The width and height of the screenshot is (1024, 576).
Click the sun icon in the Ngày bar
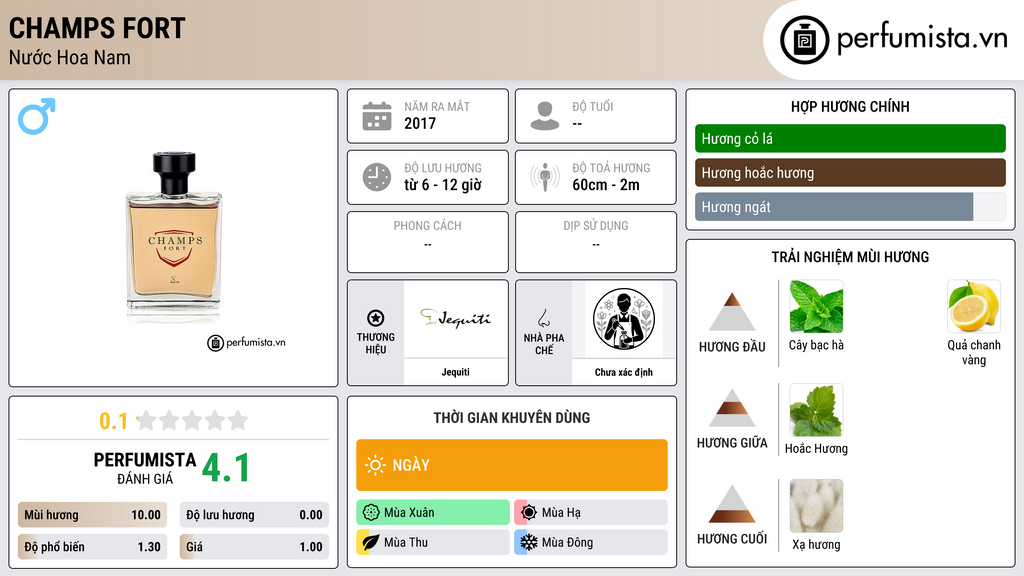click(x=376, y=465)
